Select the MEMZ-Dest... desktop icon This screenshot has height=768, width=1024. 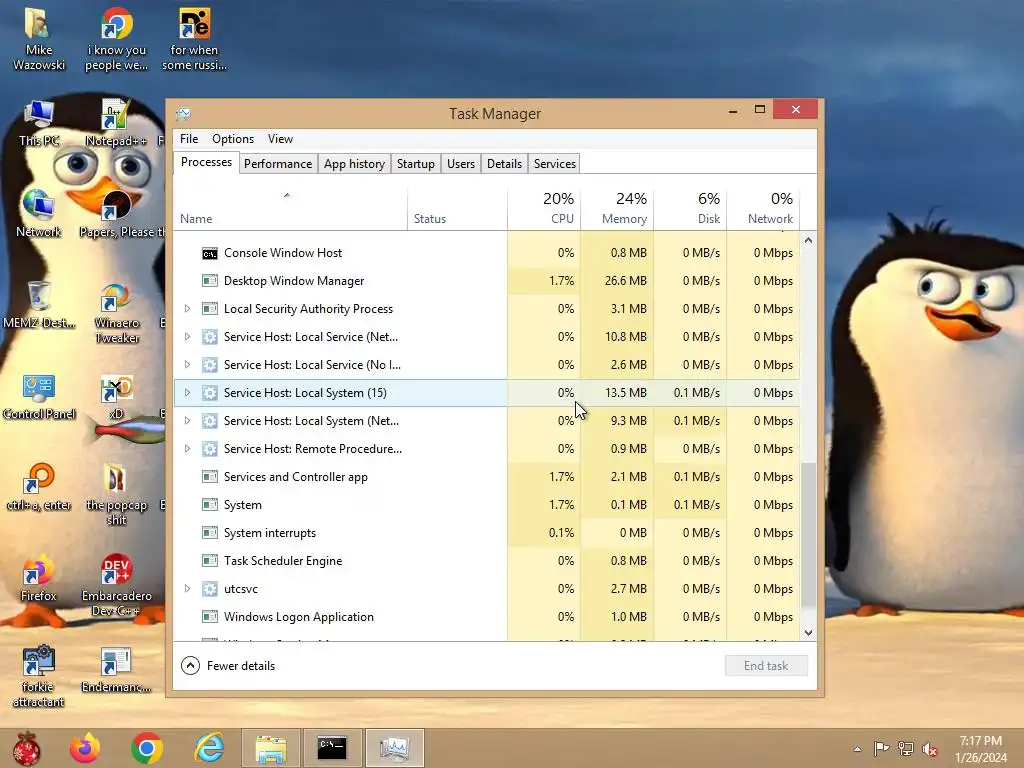39,305
